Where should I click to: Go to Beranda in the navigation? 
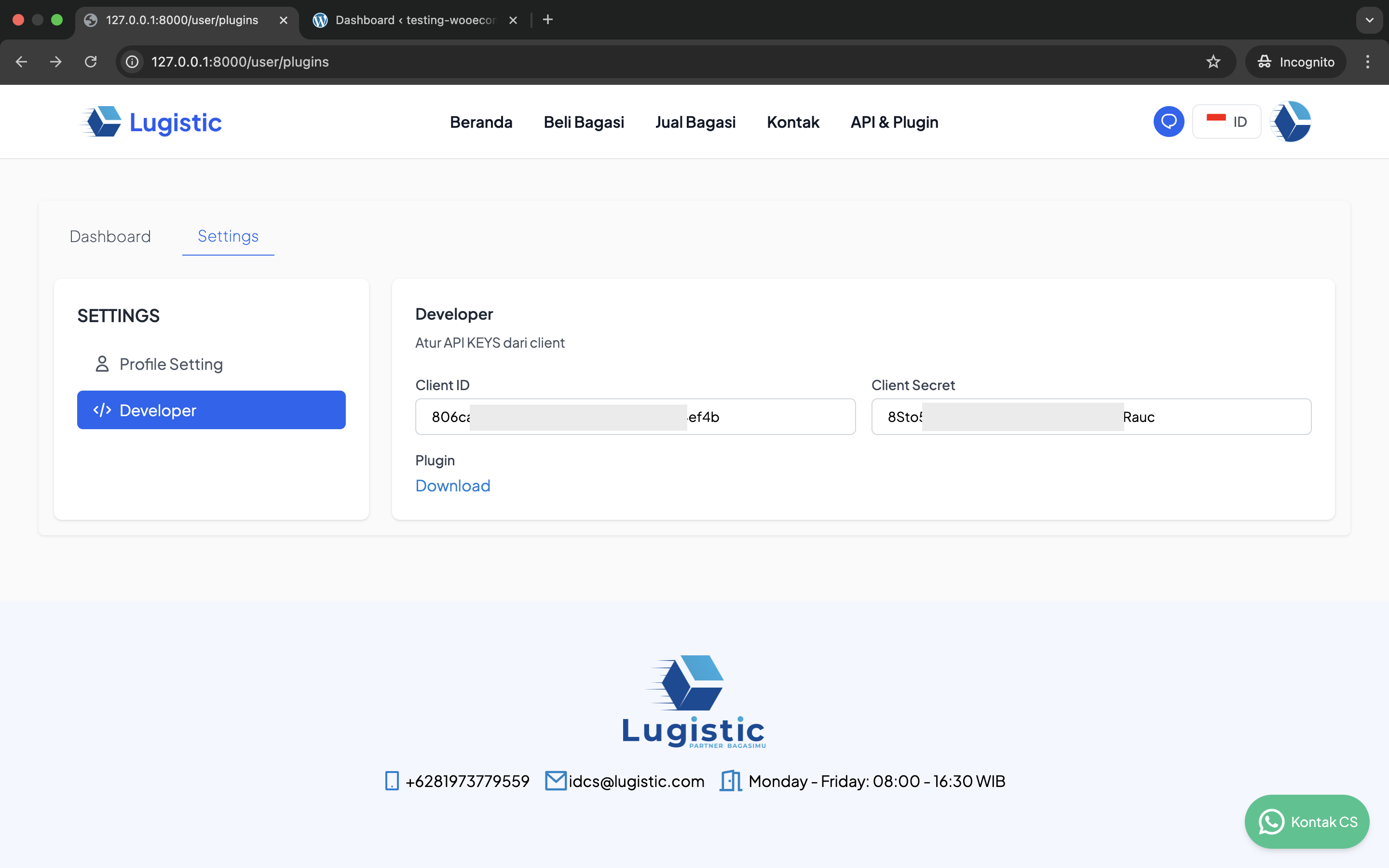point(481,122)
